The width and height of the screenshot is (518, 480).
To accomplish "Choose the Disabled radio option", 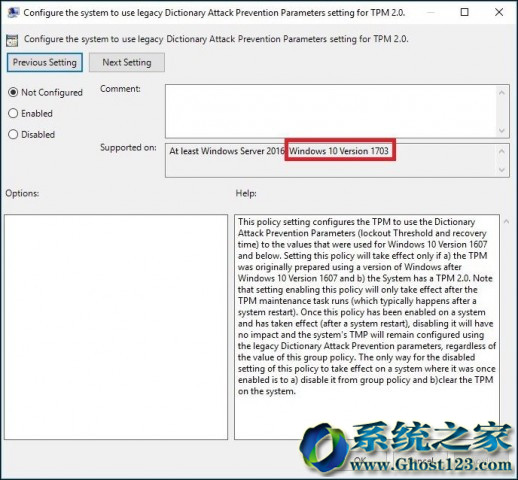I will 13,134.
